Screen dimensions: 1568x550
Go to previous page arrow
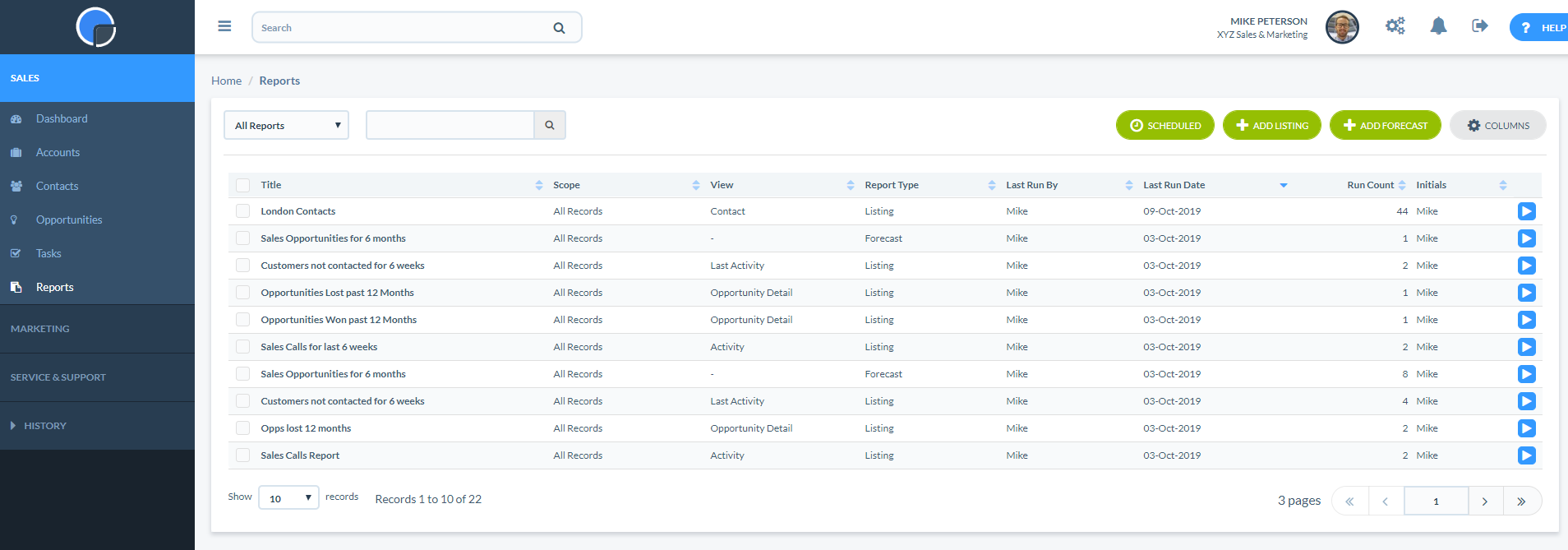(1386, 501)
